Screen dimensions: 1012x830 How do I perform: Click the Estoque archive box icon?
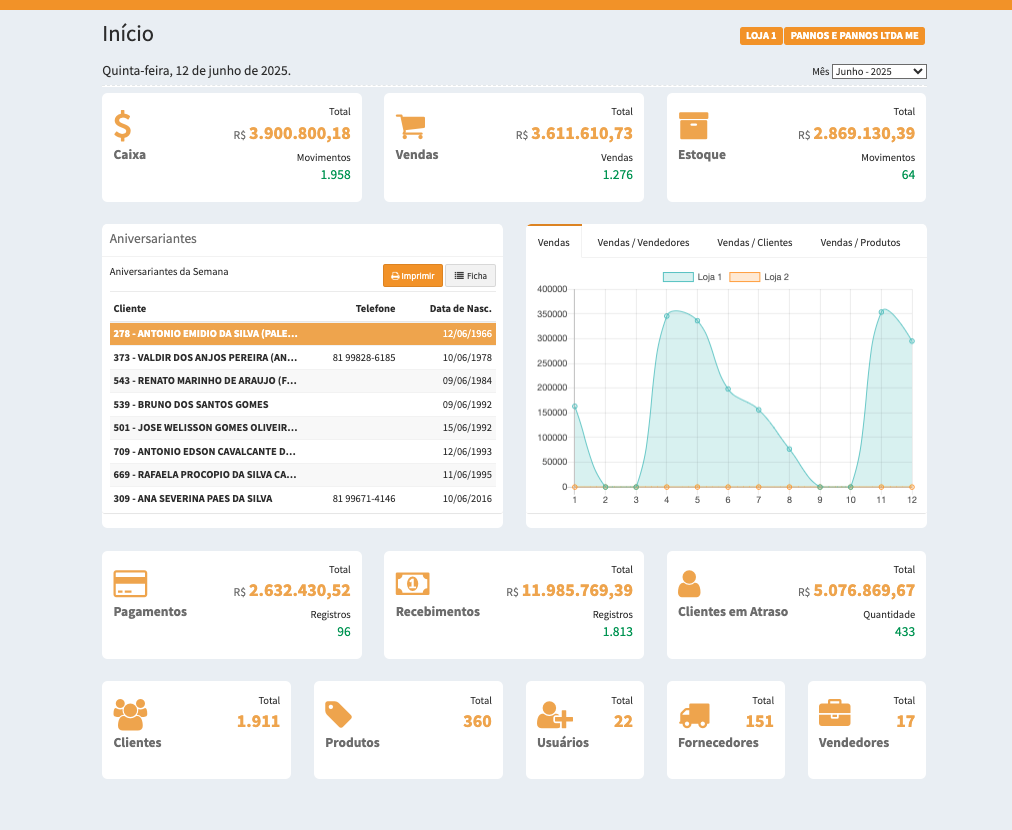pos(693,126)
